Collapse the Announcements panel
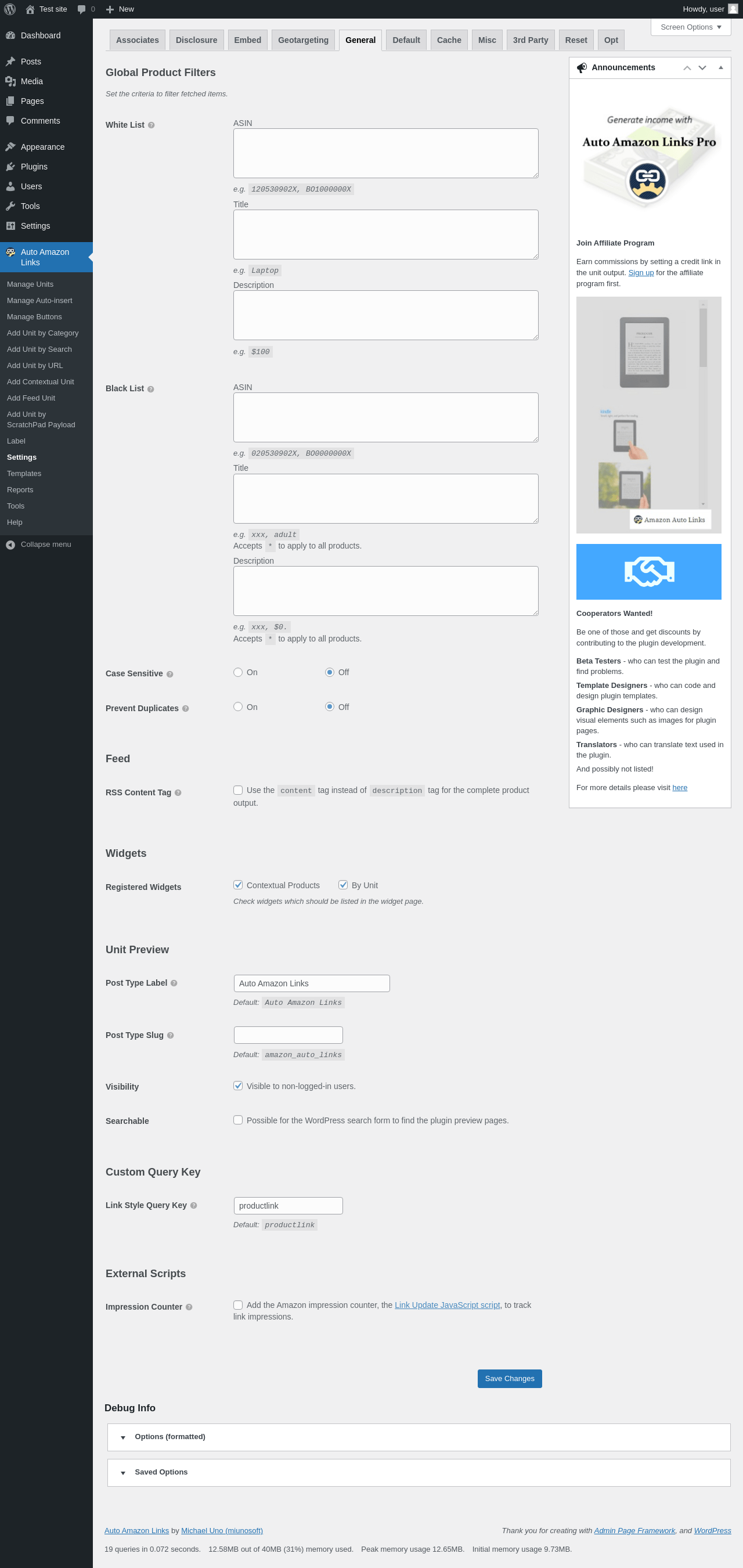The width and height of the screenshot is (743, 1568). click(x=720, y=68)
